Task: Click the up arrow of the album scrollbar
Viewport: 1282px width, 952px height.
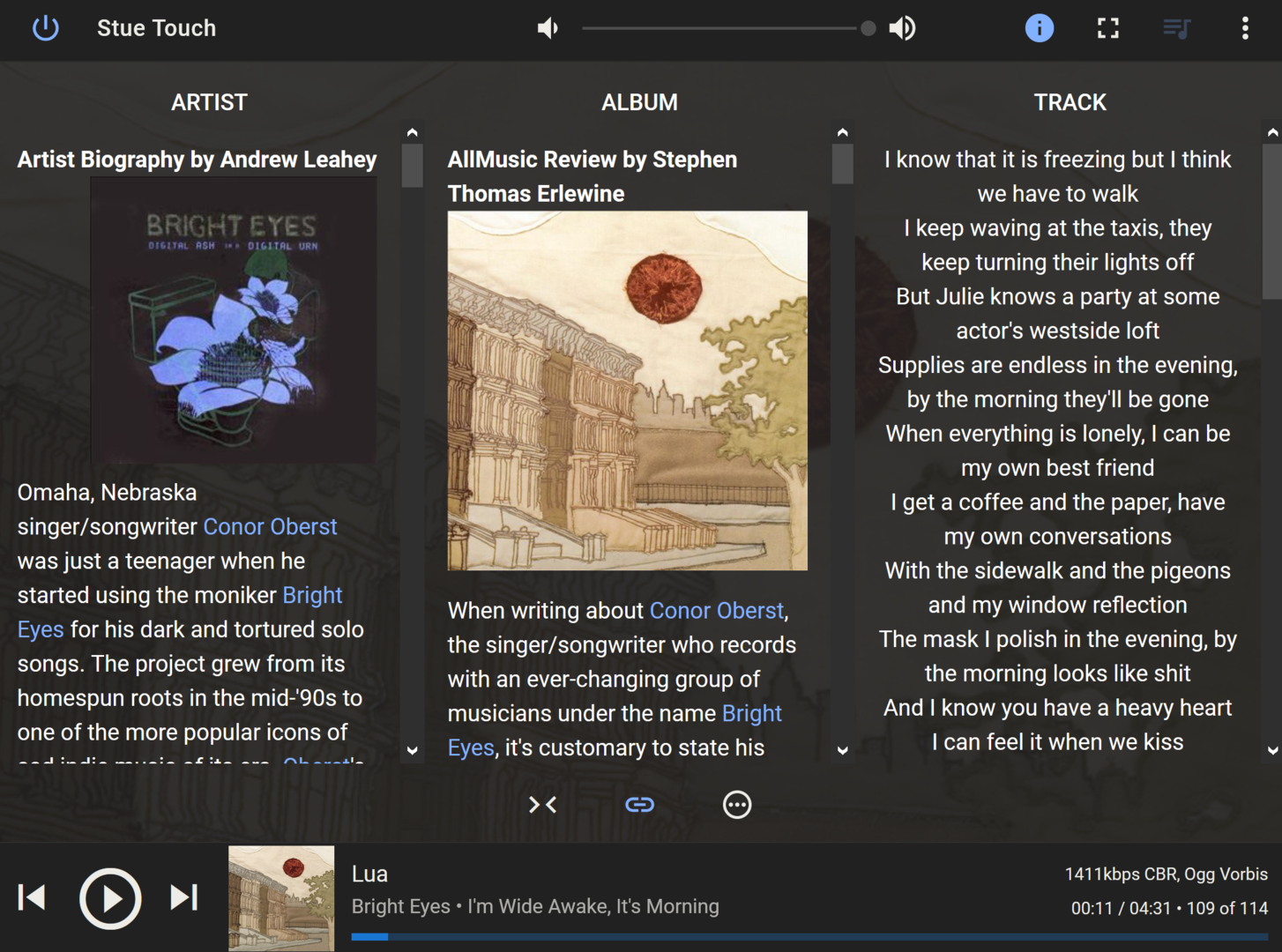Action: click(x=842, y=132)
